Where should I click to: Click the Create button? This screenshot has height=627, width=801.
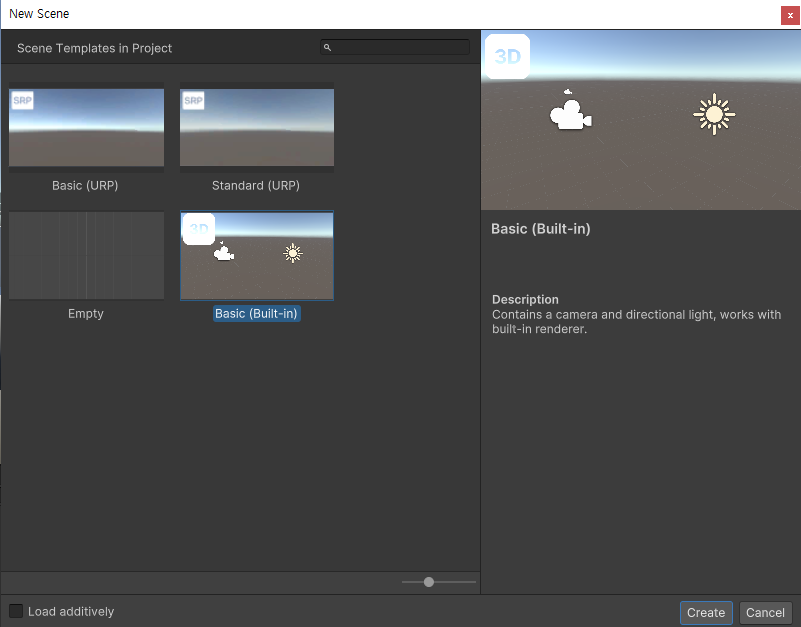click(x=706, y=613)
